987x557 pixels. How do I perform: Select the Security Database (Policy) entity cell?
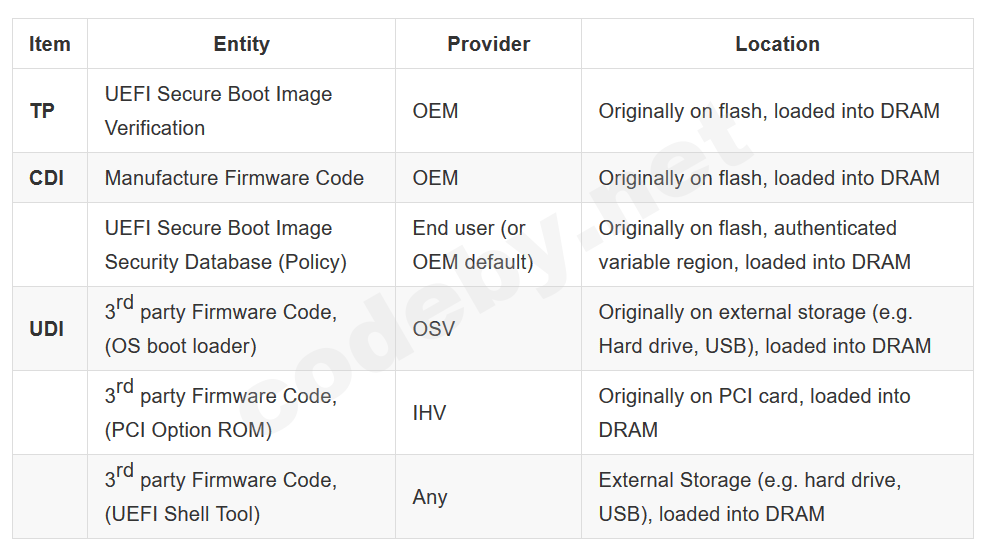(x=226, y=245)
